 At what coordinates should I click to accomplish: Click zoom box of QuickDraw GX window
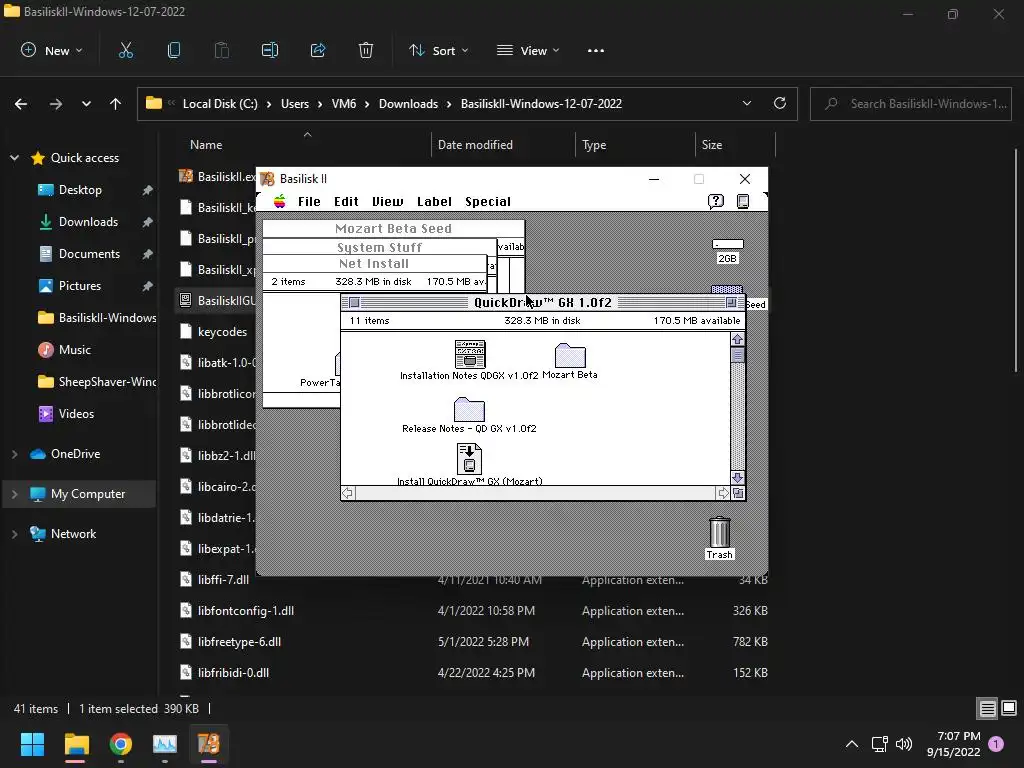click(x=731, y=302)
